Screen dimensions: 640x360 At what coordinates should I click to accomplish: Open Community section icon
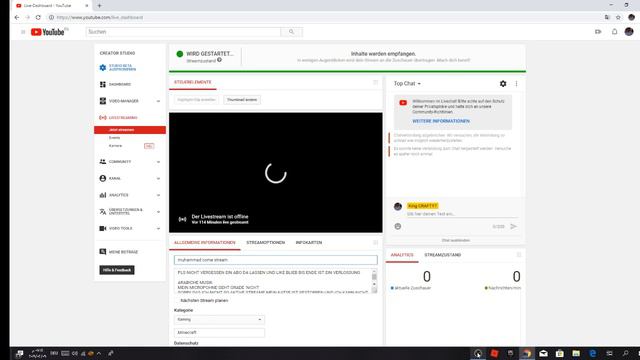[103, 162]
